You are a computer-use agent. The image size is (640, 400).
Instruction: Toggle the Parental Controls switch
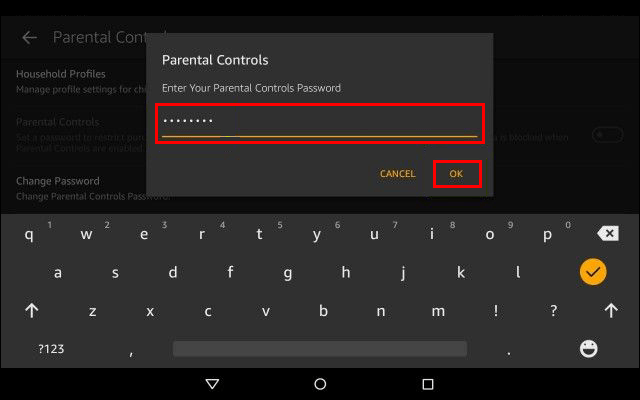pyautogui.click(x=608, y=135)
